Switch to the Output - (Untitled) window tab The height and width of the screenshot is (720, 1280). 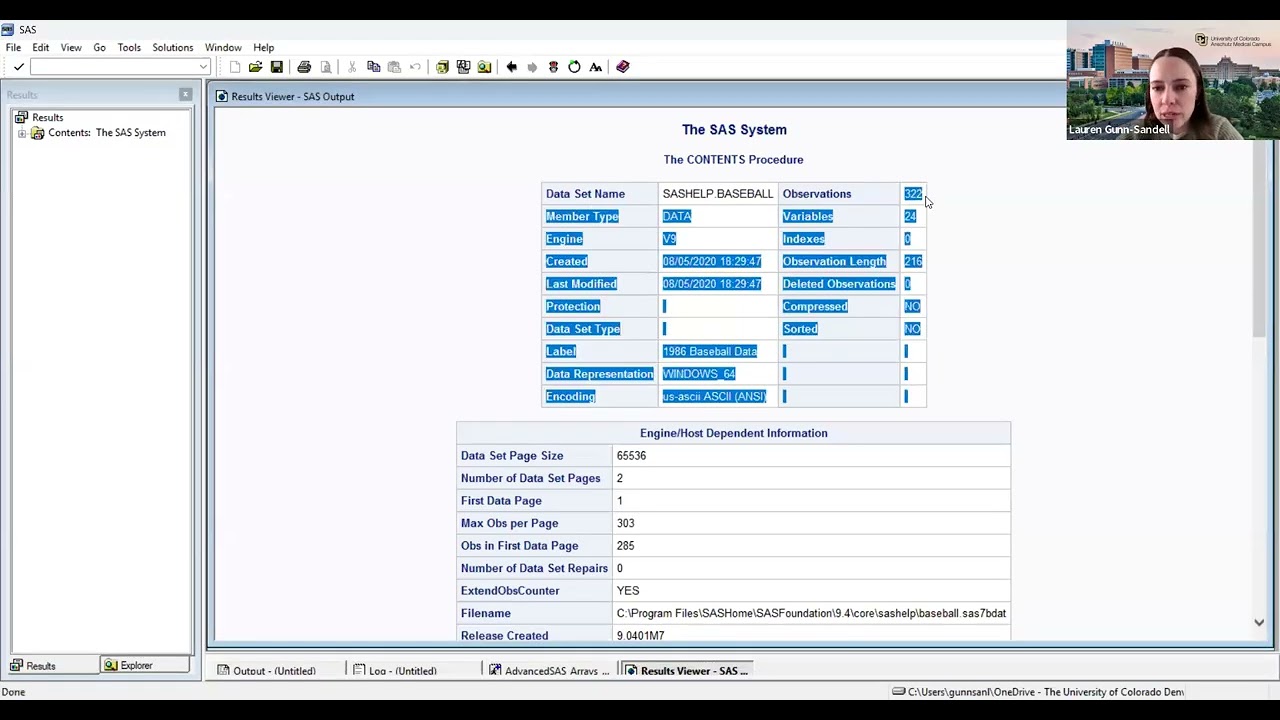tap(274, 671)
